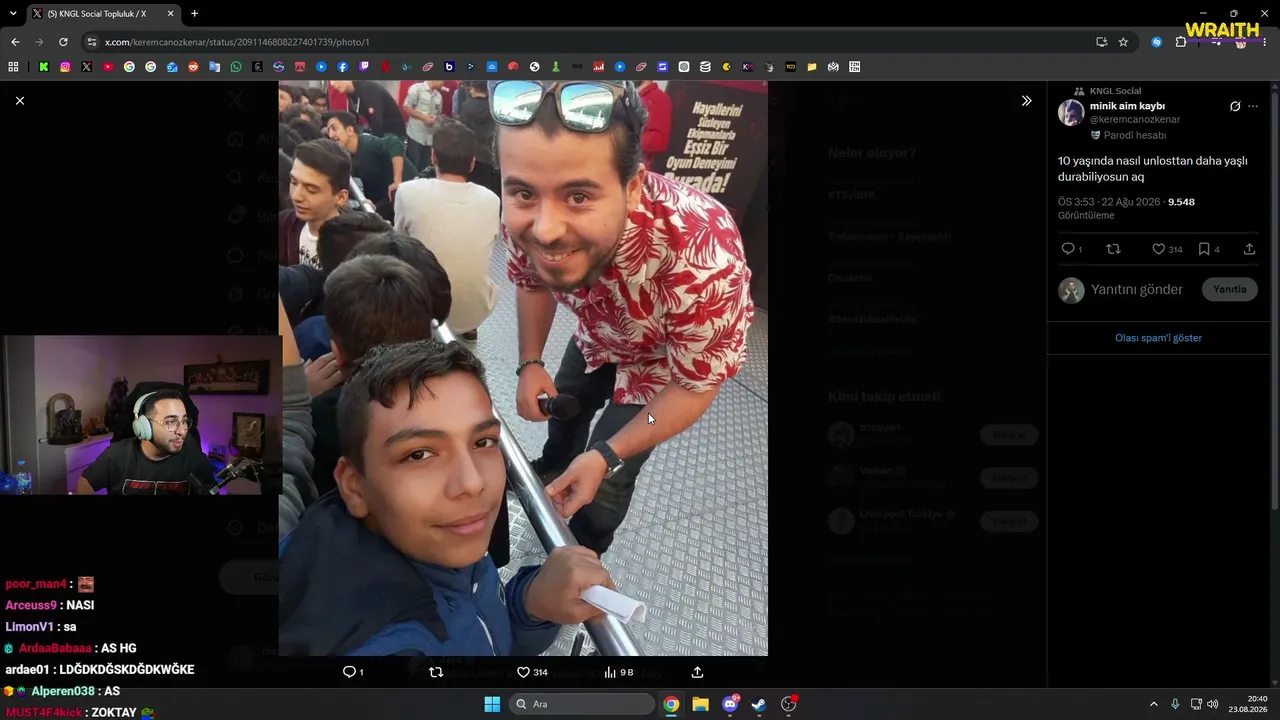Repost the tweet from the sidebar

coord(1113,249)
